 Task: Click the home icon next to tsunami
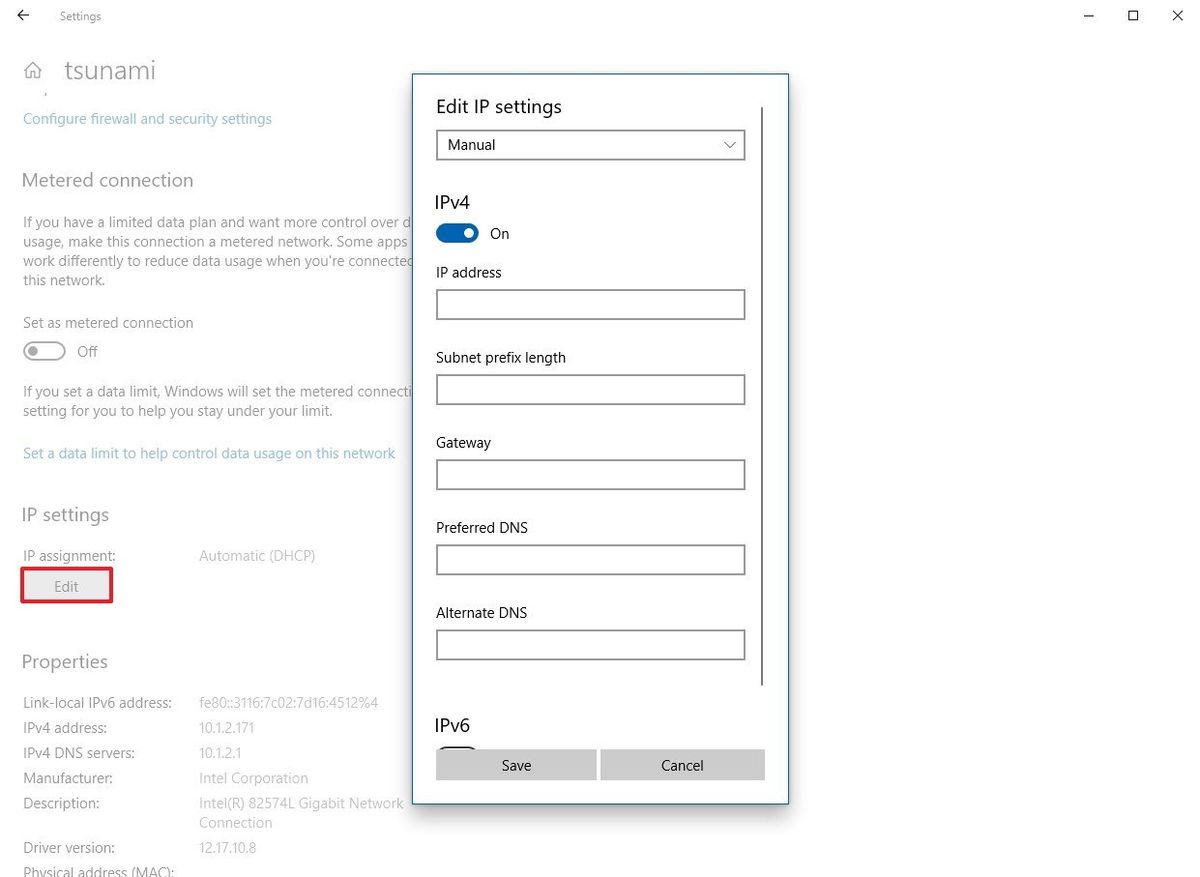pyautogui.click(x=34, y=69)
